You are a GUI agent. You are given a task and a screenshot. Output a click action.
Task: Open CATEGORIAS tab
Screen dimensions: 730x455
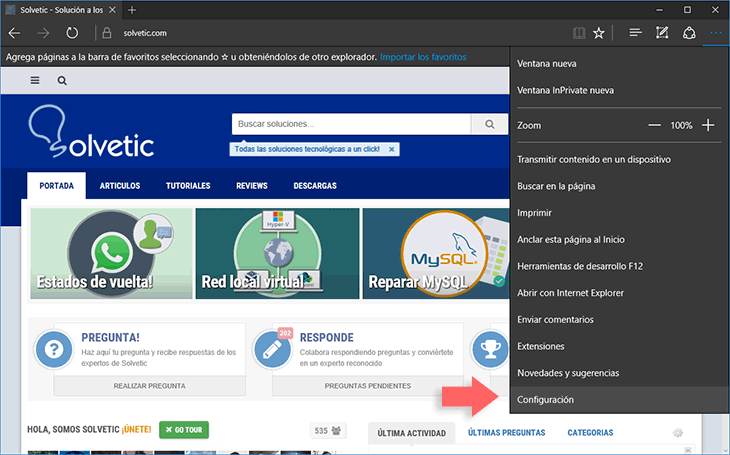point(590,433)
